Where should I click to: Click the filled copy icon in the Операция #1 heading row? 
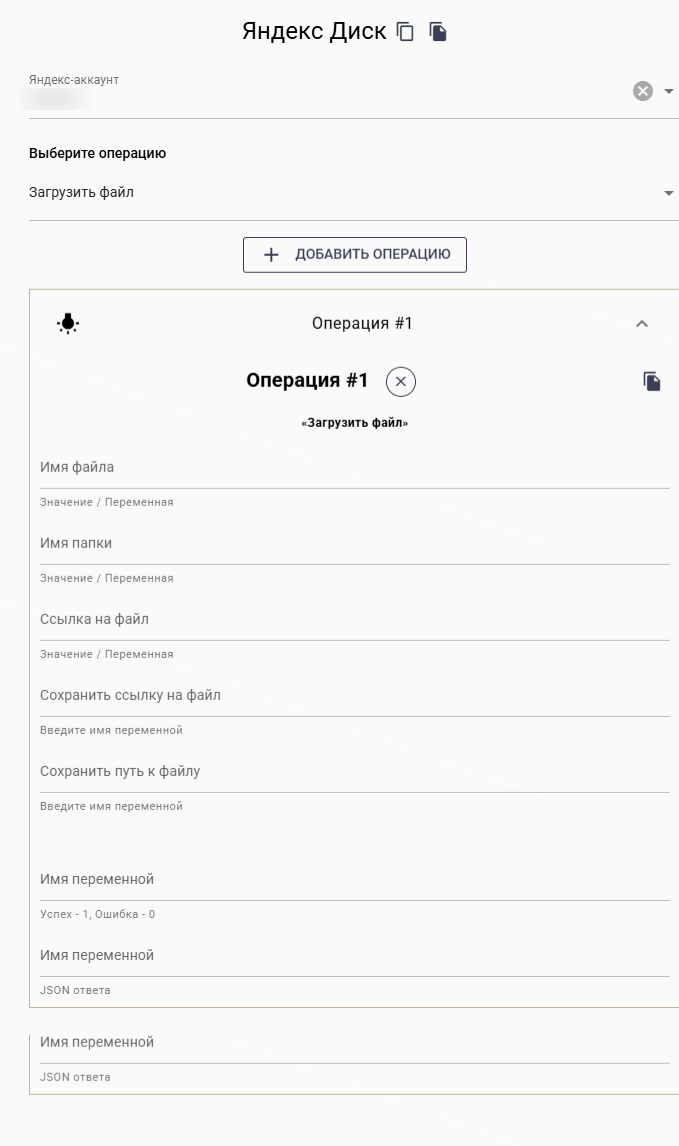(652, 381)
